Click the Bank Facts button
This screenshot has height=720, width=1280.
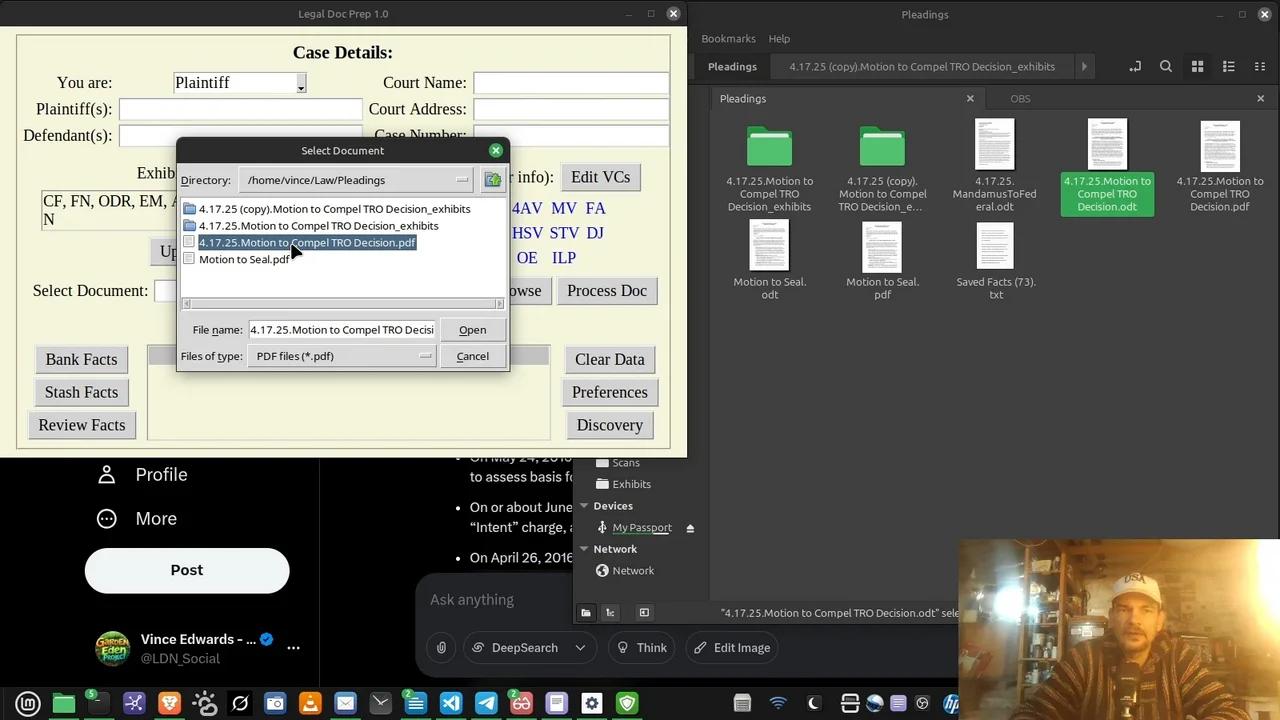click(x=81, y=359)
